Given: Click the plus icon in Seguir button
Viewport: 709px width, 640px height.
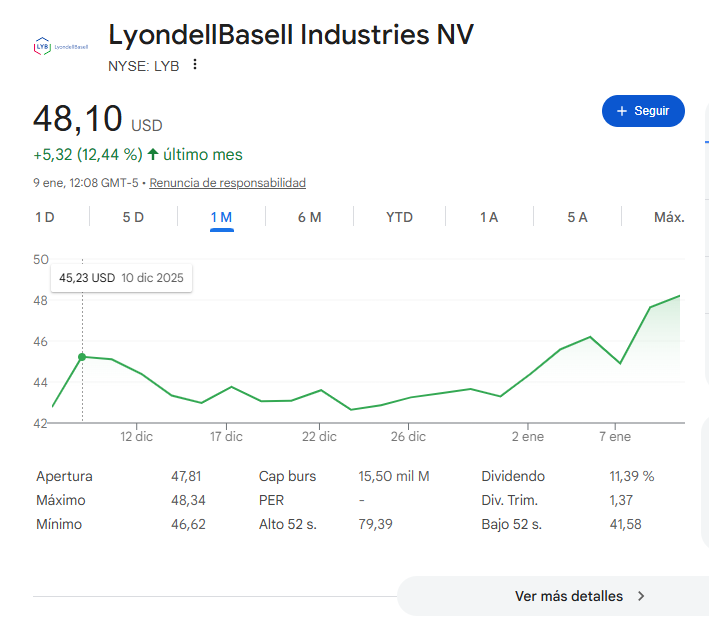Looking at the screenshot, I should (x=621, y=111).
